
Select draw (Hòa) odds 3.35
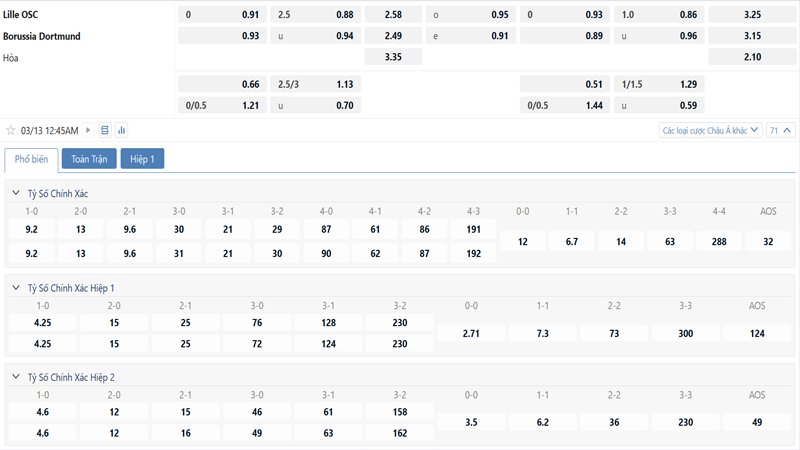tap(393, 57)
